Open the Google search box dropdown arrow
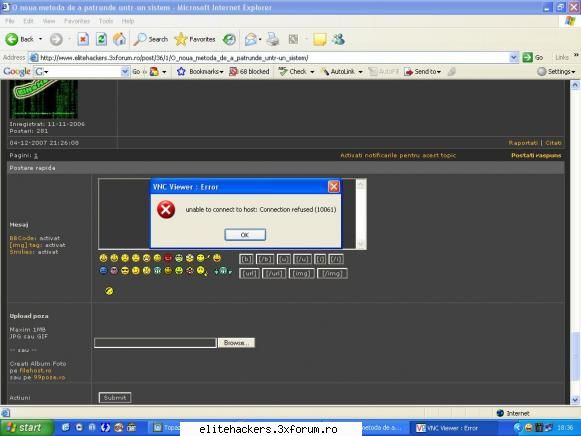The height and width of the screenshot is (436, 581). click(x=125, y=71)
